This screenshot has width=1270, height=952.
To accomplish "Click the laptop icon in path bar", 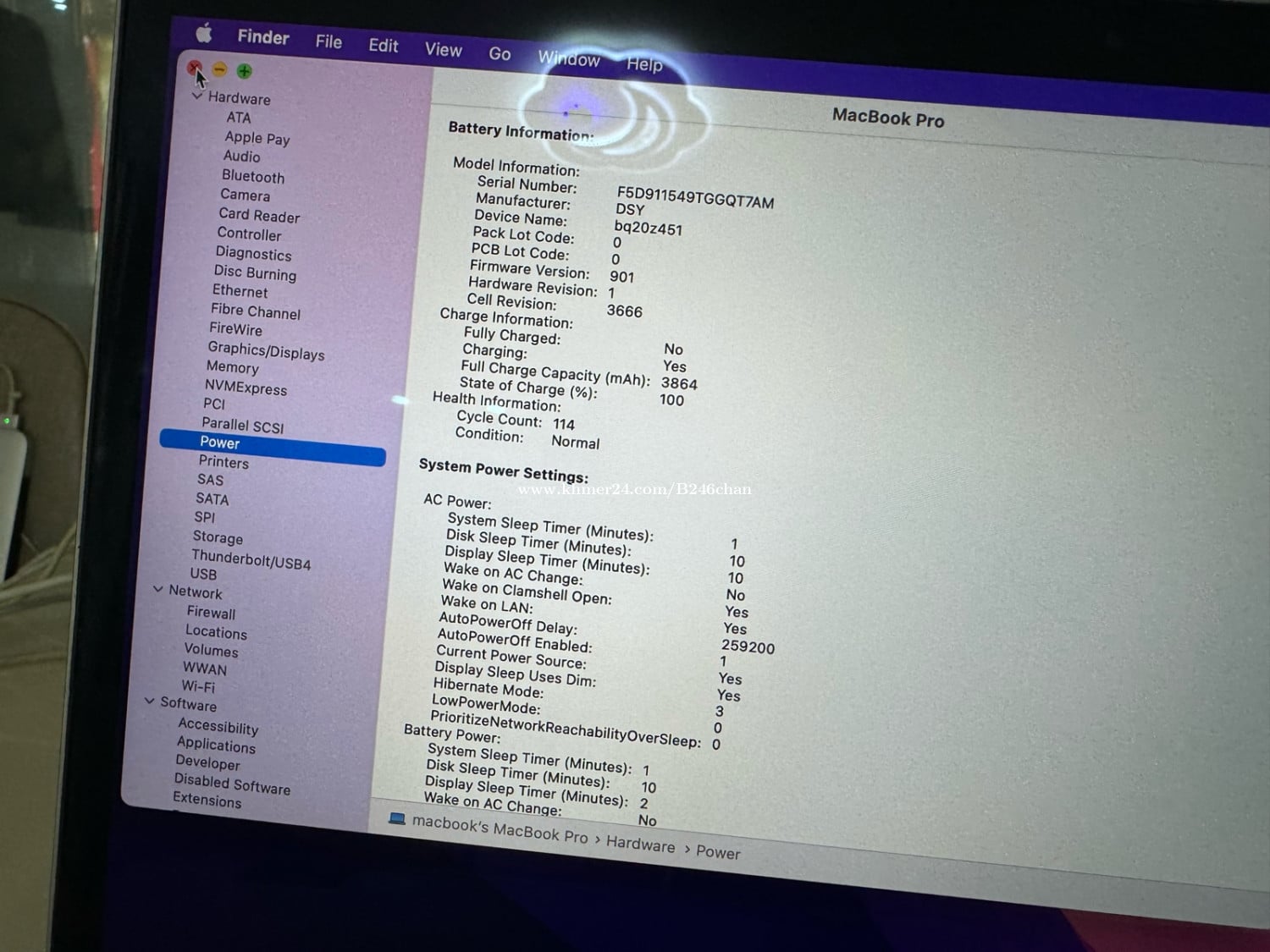I will [396, 818].
